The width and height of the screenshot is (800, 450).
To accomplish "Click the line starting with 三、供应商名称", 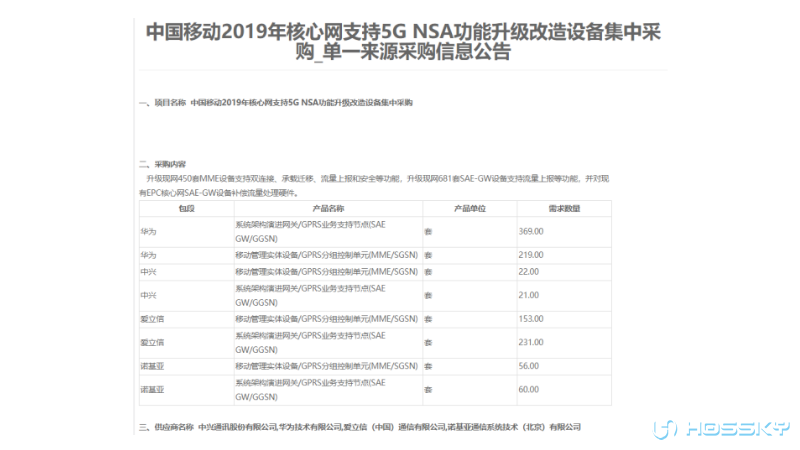I will click(360, 427).
